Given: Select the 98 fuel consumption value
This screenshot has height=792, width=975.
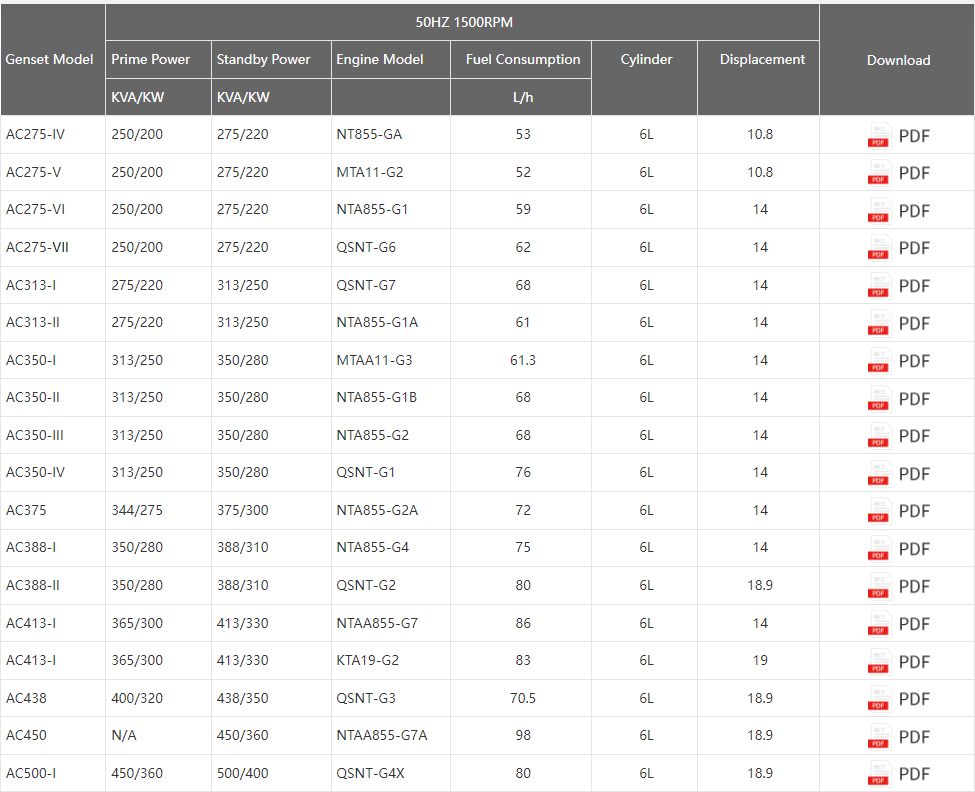Looking at the screenshot, I should pos(523,735).
